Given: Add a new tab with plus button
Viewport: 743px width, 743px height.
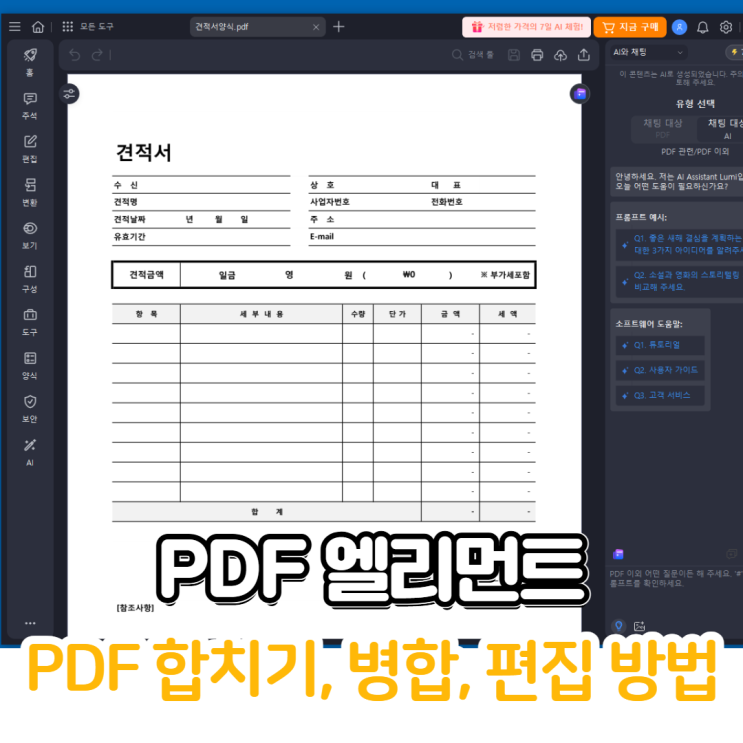Looking at the screenshot, I should (338, 27).
